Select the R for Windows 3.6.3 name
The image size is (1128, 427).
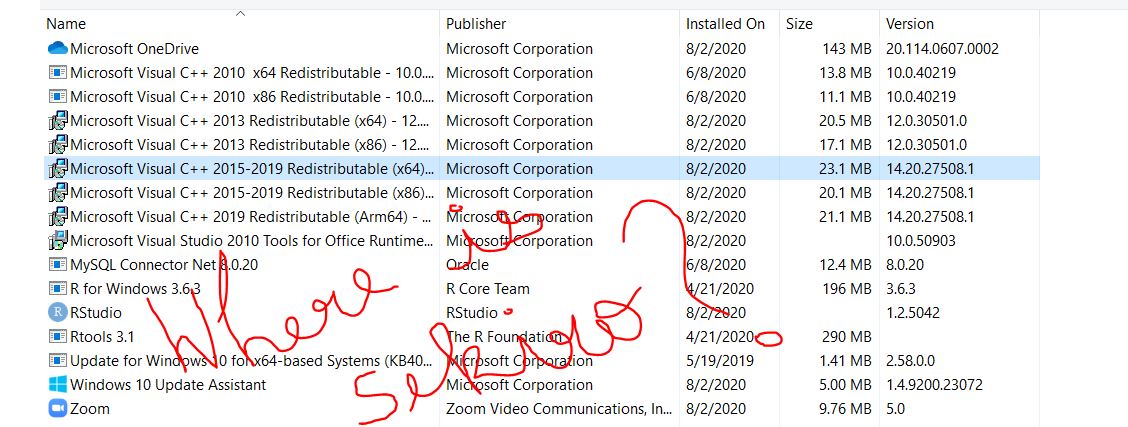point(135,288)
